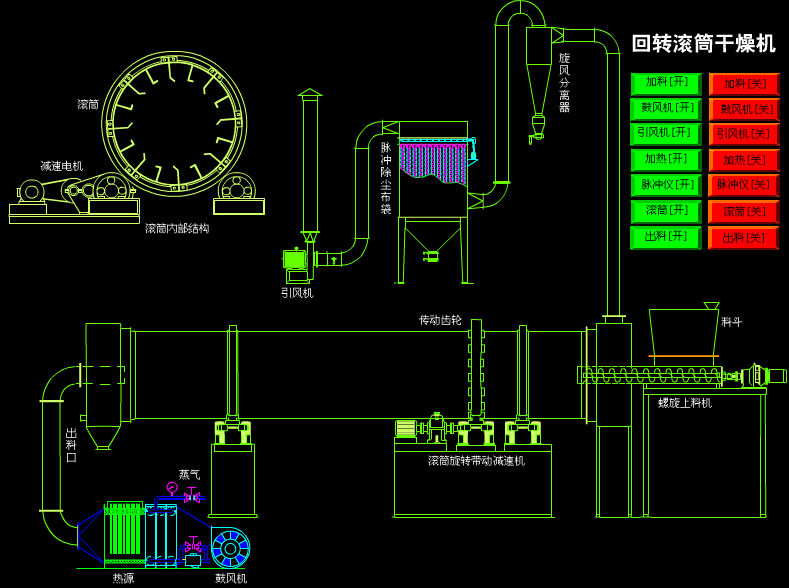The height and width of the screenshot is (588, 789).
Task: Turn on feeding with 加料[开]
Action: [666, 83]
